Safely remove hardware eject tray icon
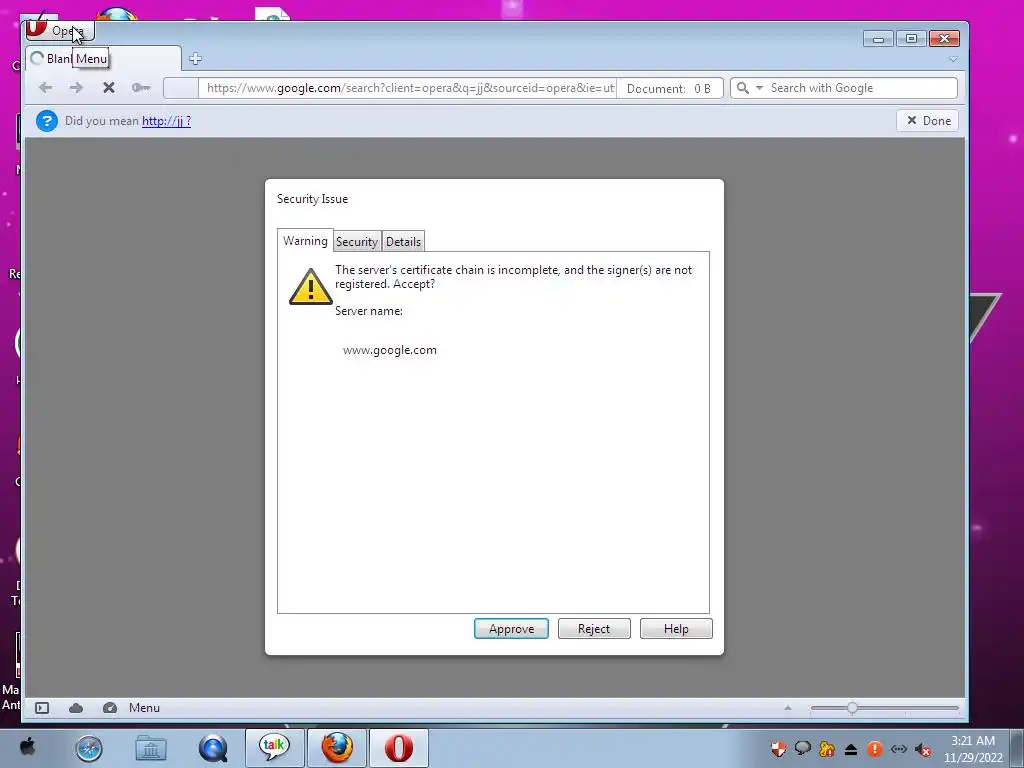 (x=851, y=749)
